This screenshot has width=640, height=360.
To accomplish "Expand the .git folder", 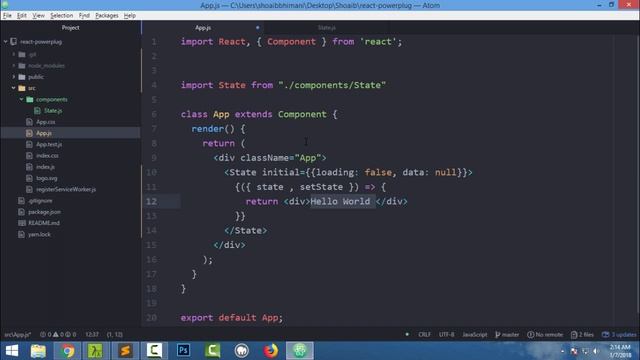I will click(14, 54).
